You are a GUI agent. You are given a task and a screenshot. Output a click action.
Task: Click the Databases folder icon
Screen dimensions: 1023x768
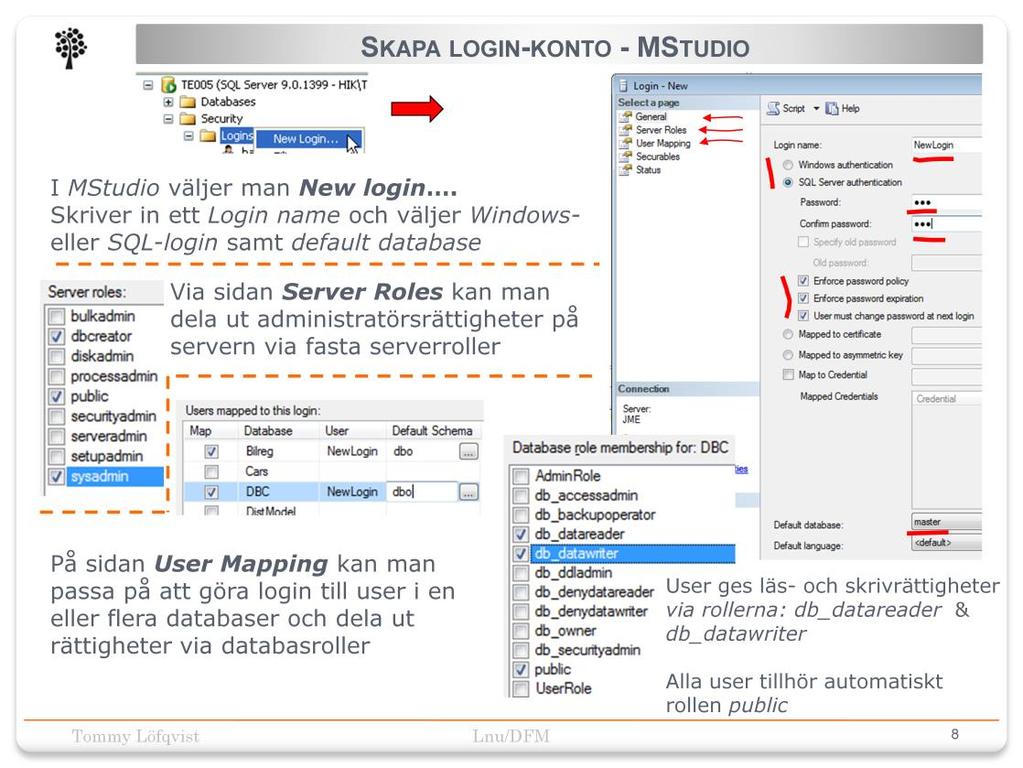tap(188, 102)
